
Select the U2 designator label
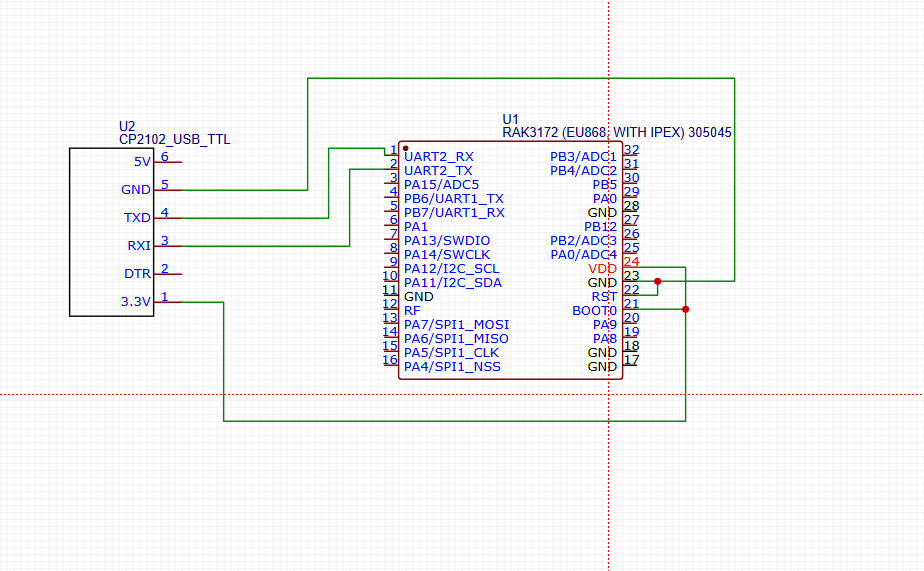(x=127, y=126)
